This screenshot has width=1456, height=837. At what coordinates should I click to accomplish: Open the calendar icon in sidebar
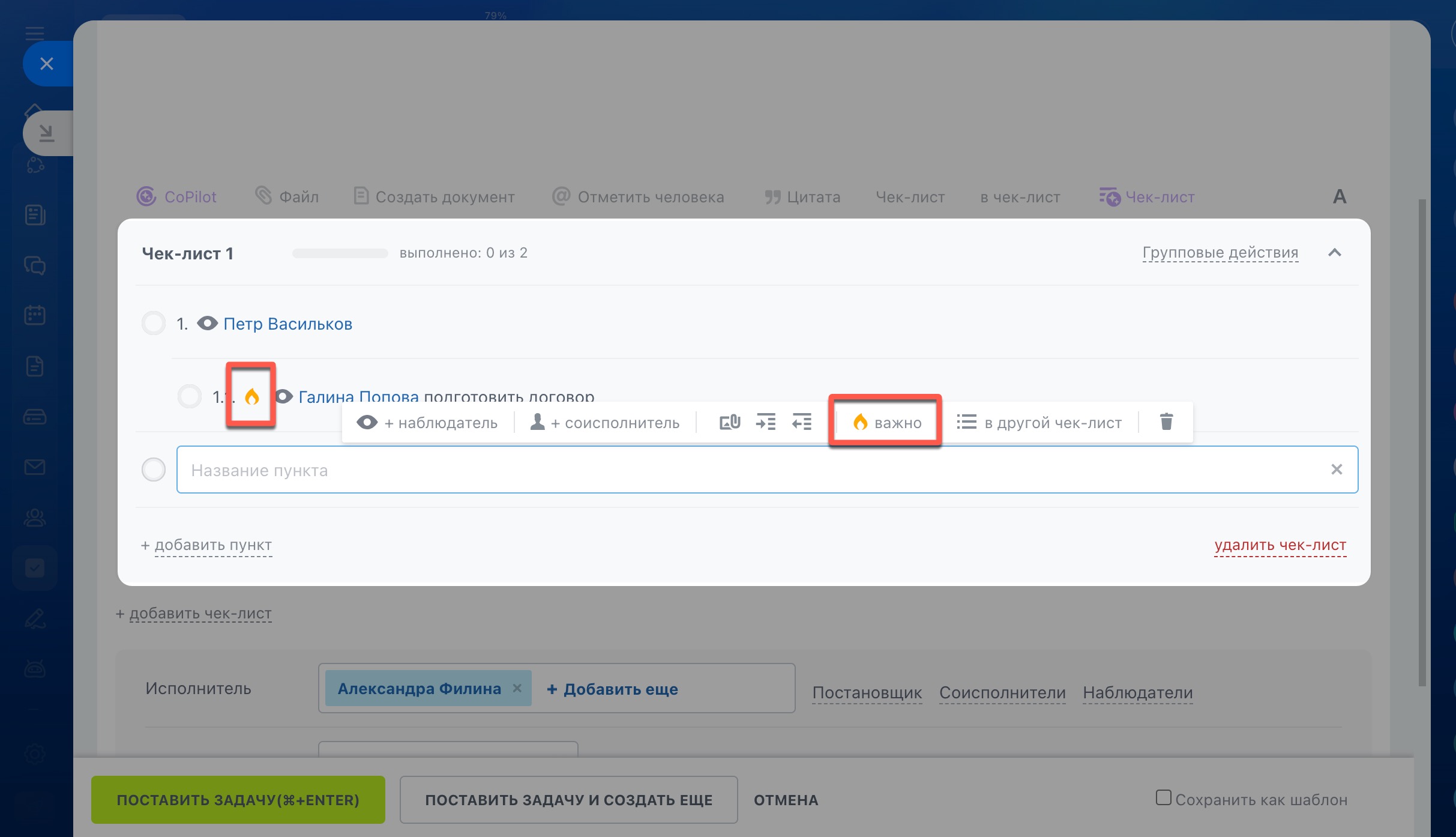pos(35,315)
